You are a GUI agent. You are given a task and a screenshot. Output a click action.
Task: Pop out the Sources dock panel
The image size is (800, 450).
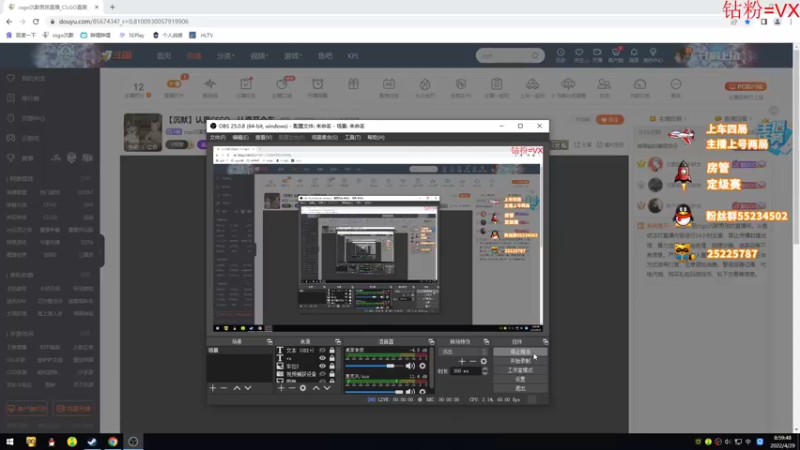pyautogui.click(x=338, y=342)
